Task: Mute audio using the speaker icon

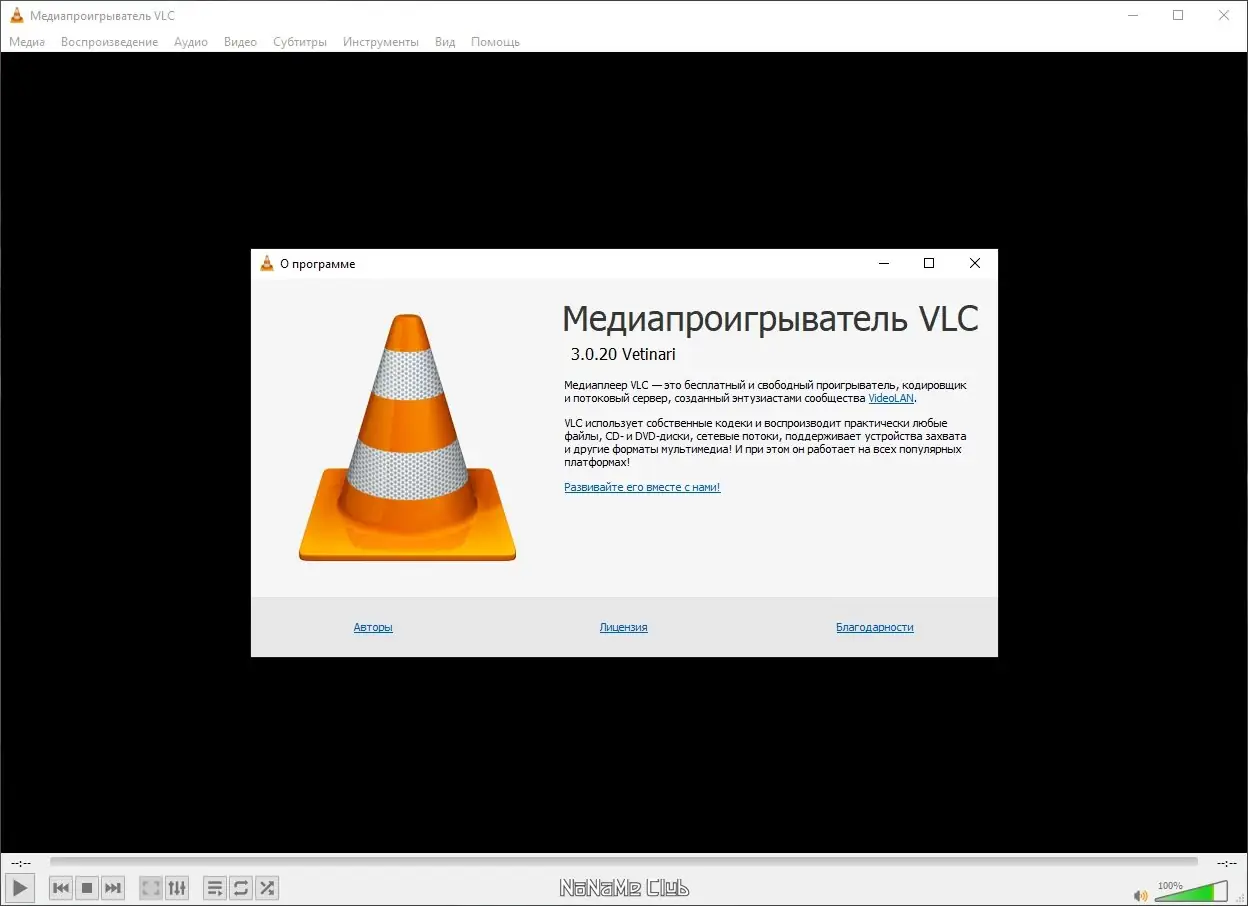Action: 1140,895
